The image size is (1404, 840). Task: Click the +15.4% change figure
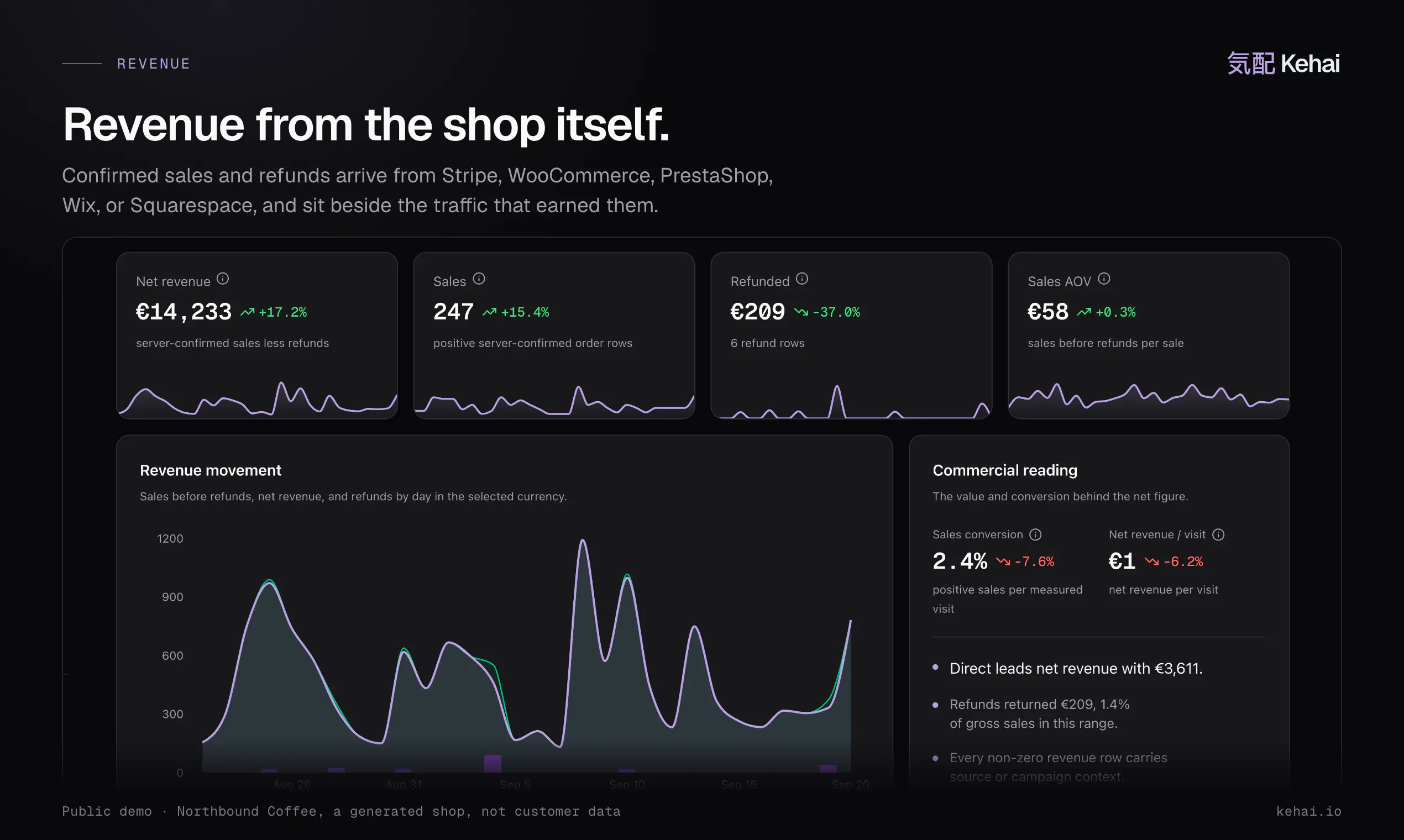point(525,312)
